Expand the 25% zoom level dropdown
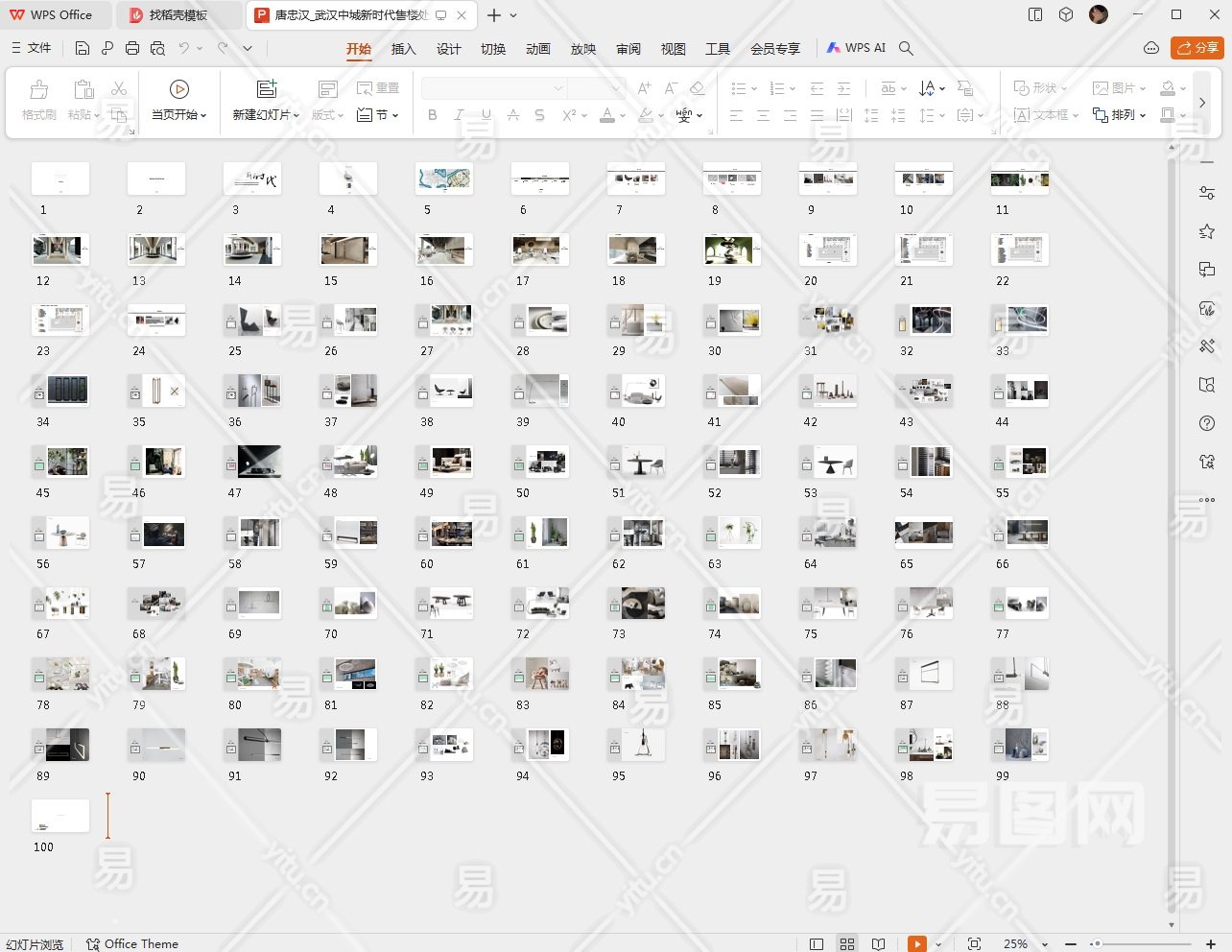Image resolution: width=1232 pixels, height=952 pixels. pyautogui.click(x=1045, y=944)
